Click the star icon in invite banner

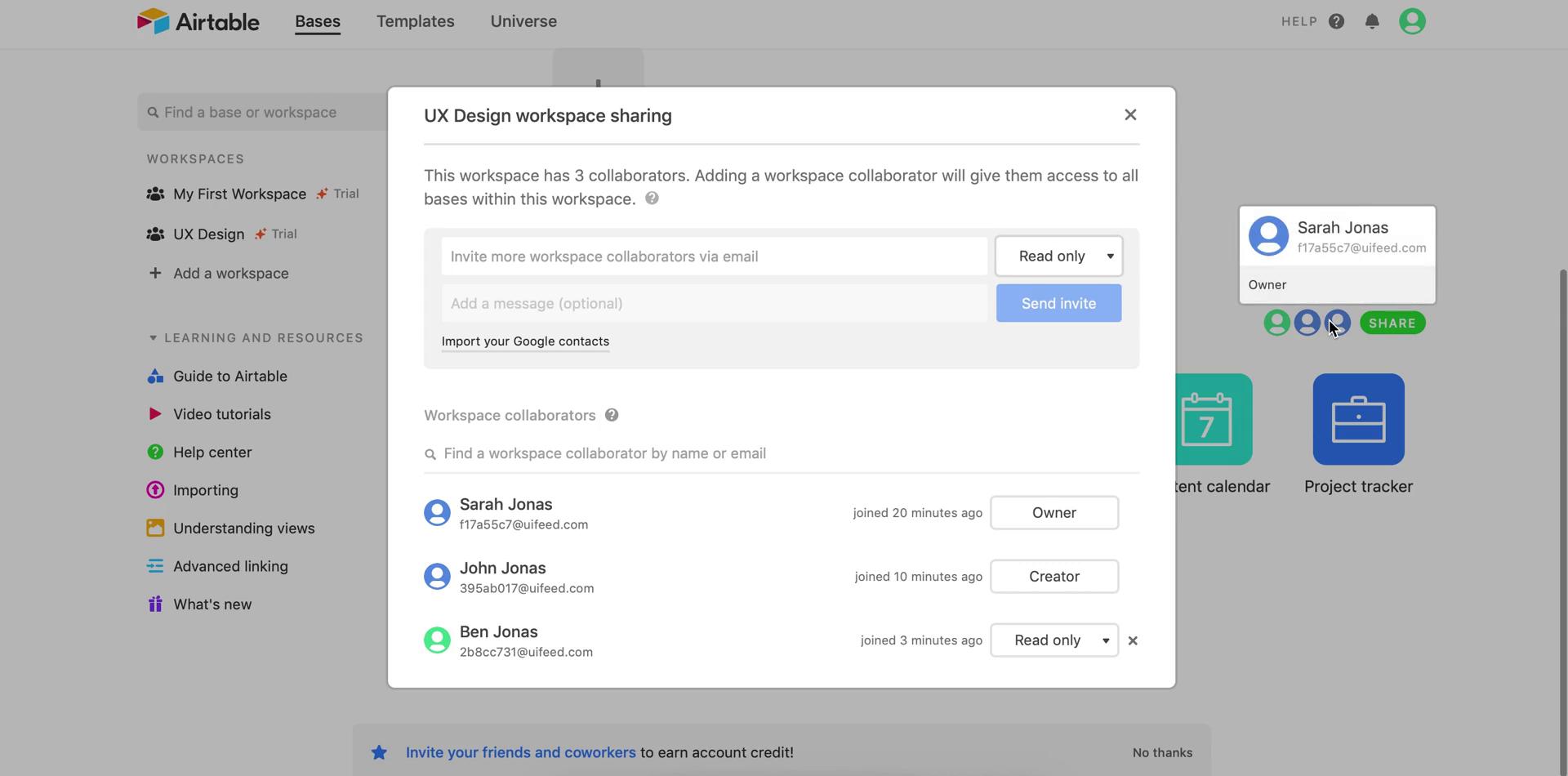[x=379, y=752]
